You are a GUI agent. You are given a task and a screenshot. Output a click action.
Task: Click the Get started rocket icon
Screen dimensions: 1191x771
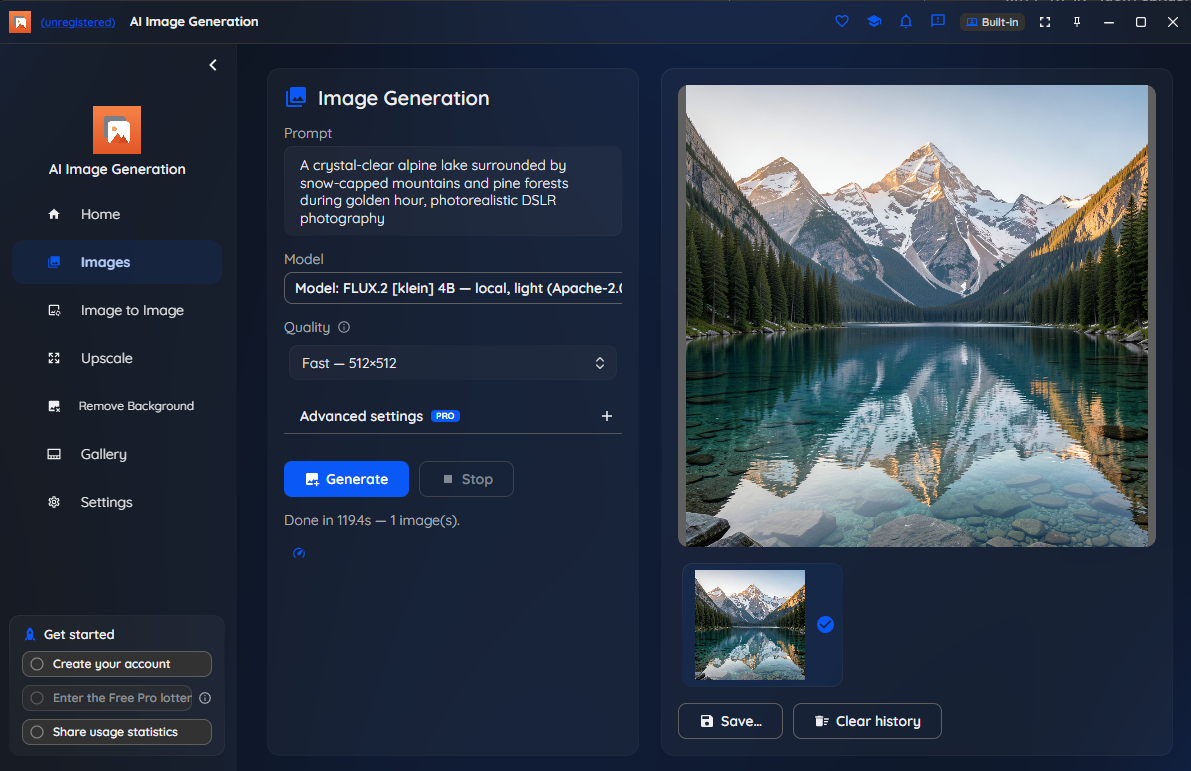click(30, 634)
